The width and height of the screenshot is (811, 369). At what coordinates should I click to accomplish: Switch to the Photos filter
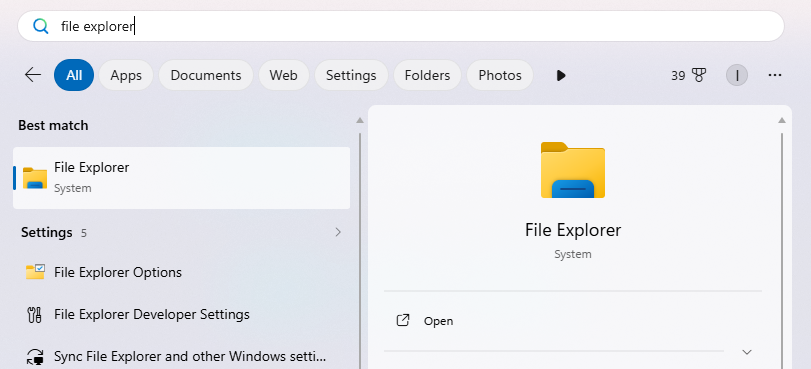[500, 75]
